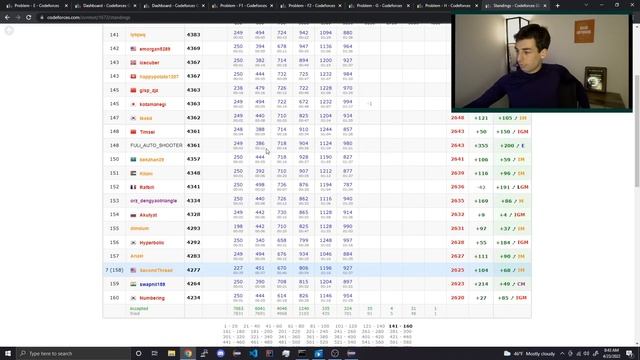640x360 pixels.
Task: Switch to Problem - F2 Codeforces tab
Action: pyautogui.click(x=310, y=6)
